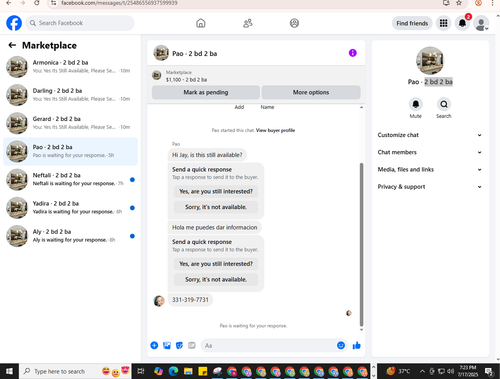This screenshot has width=500, height=379.
Task: Click the Home icon in top navigation
Action: click(201, 23)
